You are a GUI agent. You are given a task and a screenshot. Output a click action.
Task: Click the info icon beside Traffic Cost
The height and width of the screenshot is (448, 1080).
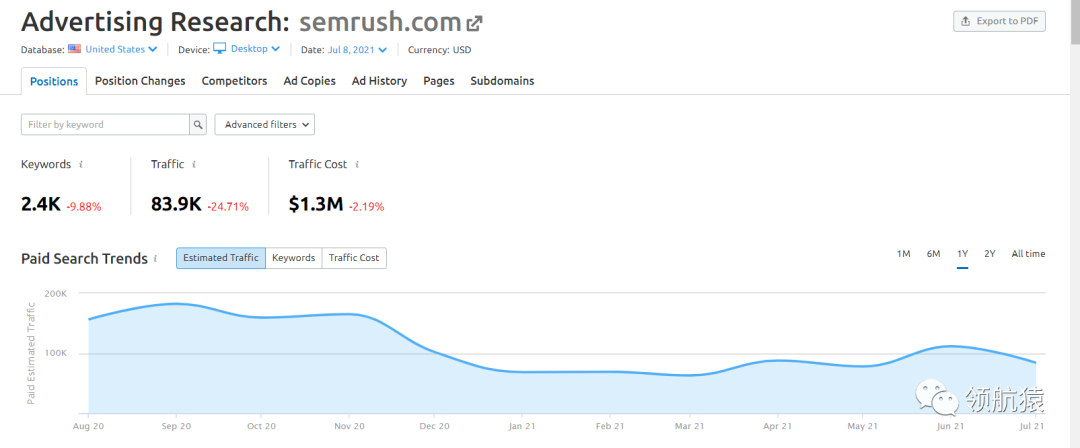357,165
